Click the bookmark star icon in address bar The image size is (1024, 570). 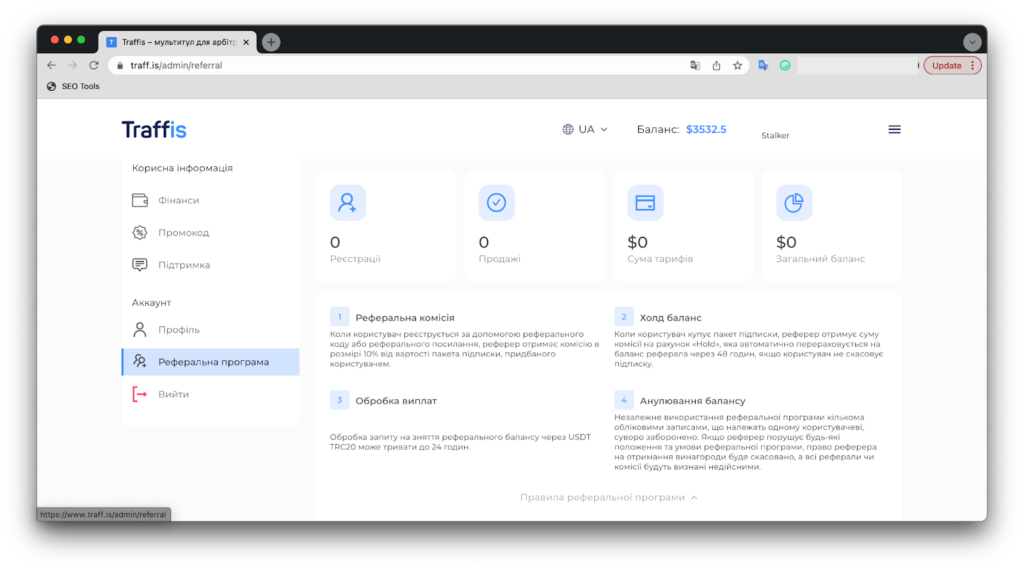click(x=737, y=66)
